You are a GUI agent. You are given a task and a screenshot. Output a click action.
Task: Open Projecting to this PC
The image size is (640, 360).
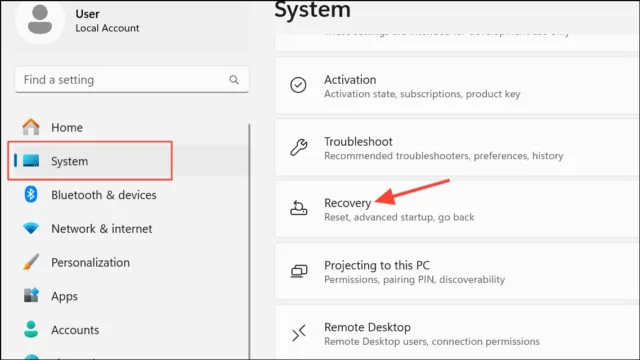click(x=457, y=271)
